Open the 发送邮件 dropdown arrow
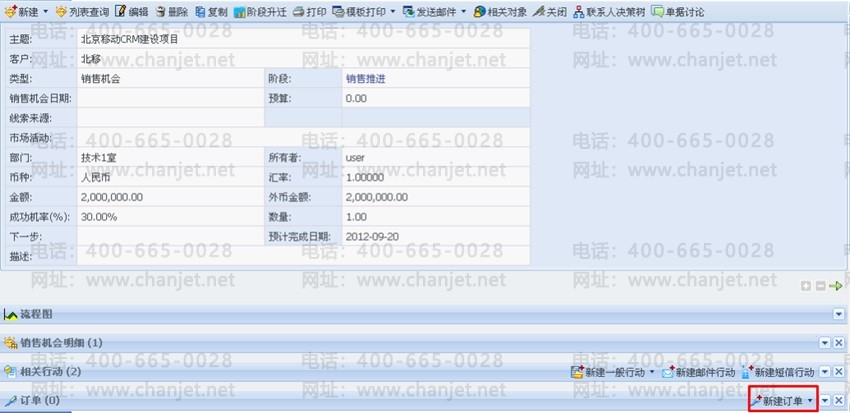 point(463,11)
